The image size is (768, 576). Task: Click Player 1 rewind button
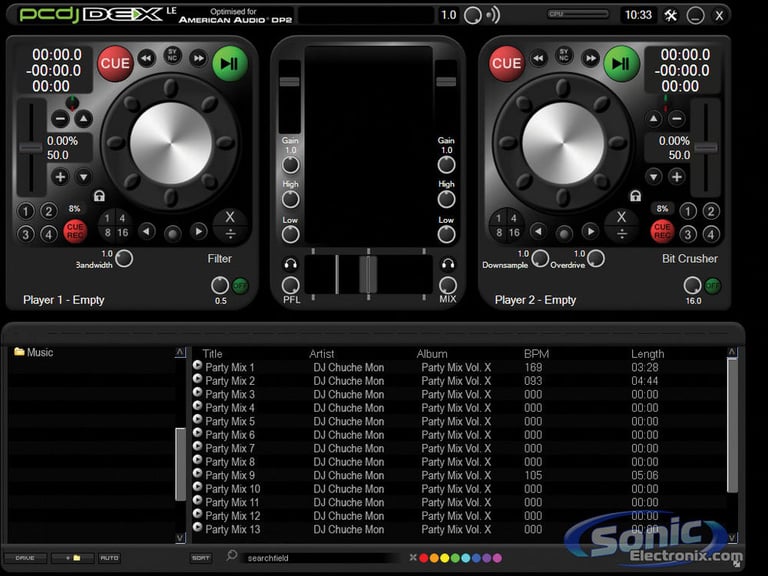click(x=146, y=59)
